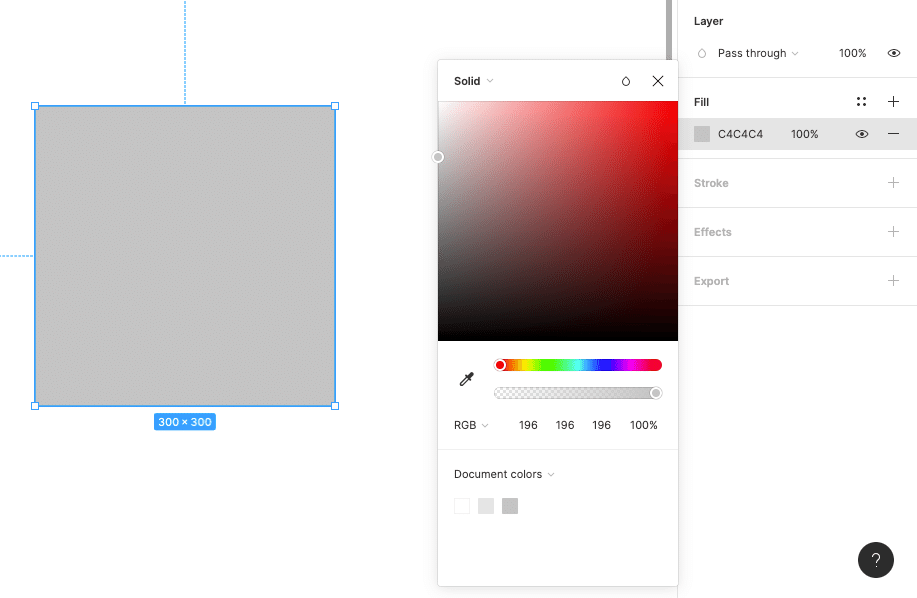Open the Pass through blend mode dropdown
The image size is (917, 598).
[758, 53]
